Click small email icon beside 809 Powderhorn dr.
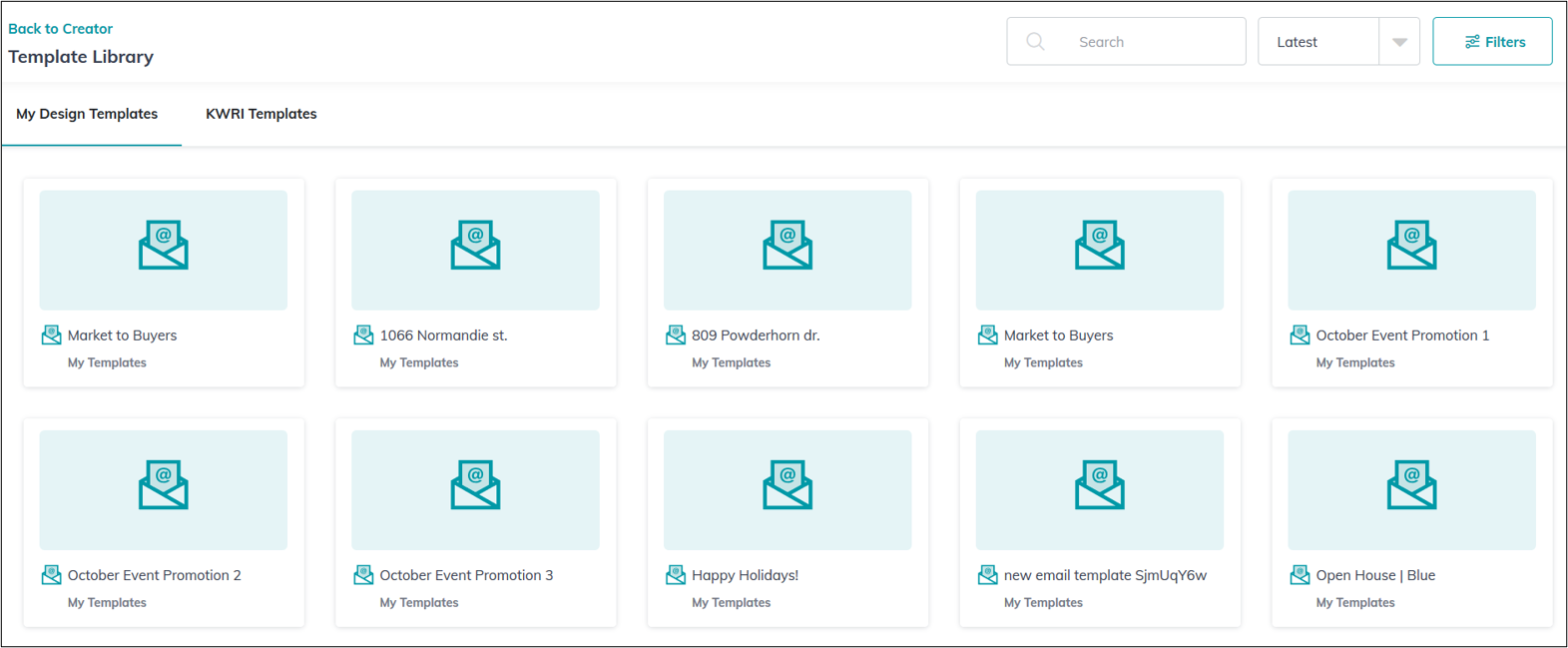 676,335
